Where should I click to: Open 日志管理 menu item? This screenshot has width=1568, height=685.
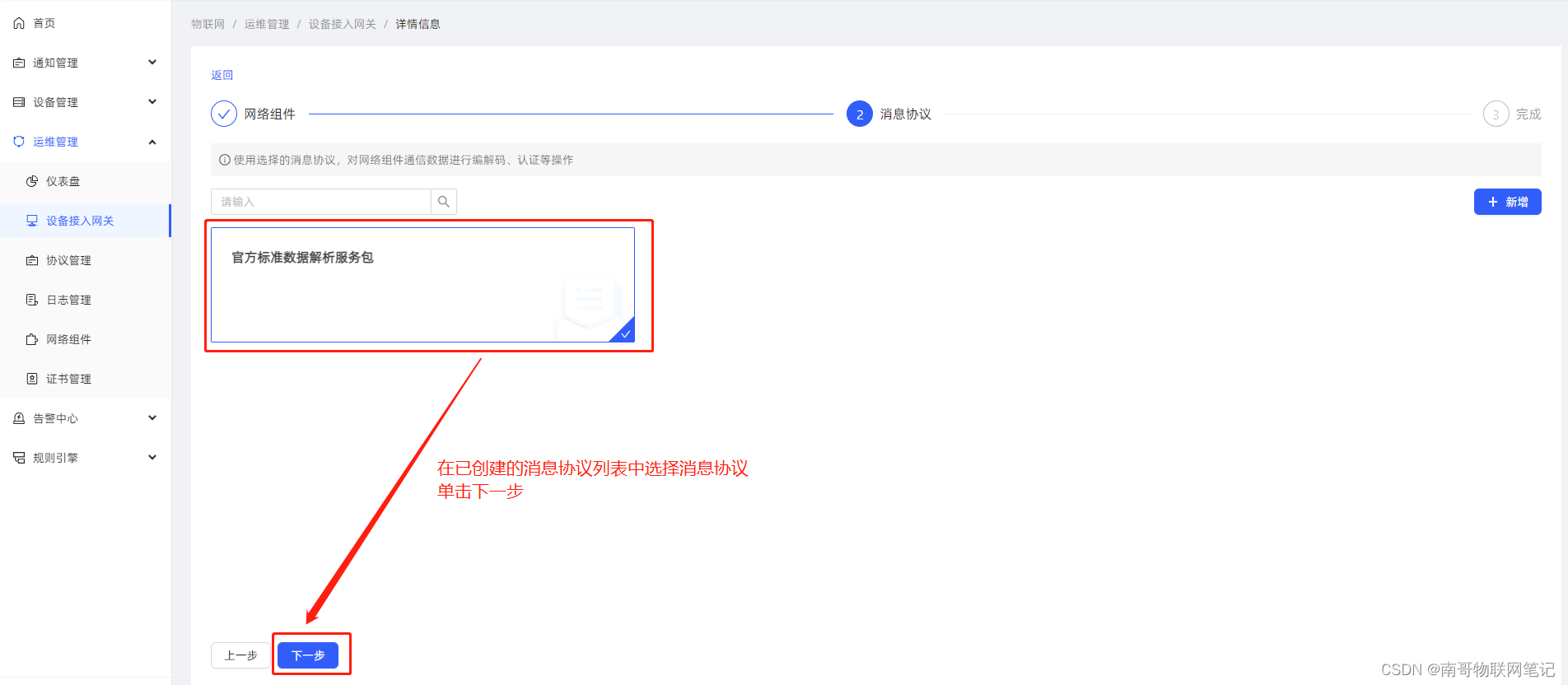pyautogui.click(x=86, y=300)
